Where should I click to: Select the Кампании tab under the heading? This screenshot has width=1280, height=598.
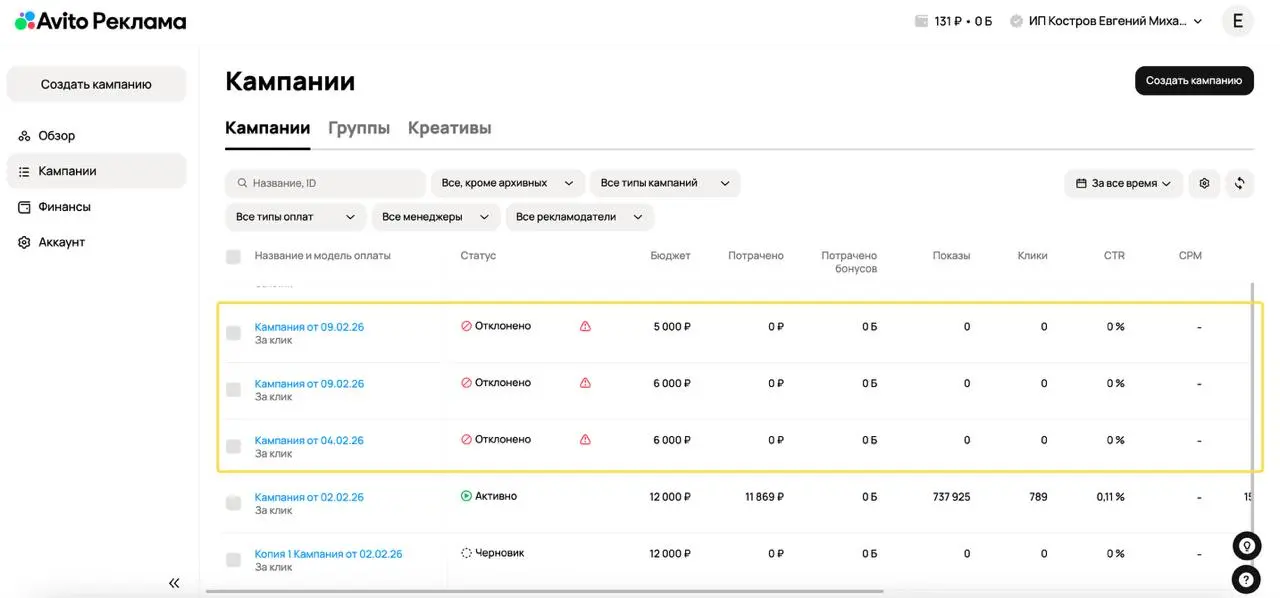[267, 128]
